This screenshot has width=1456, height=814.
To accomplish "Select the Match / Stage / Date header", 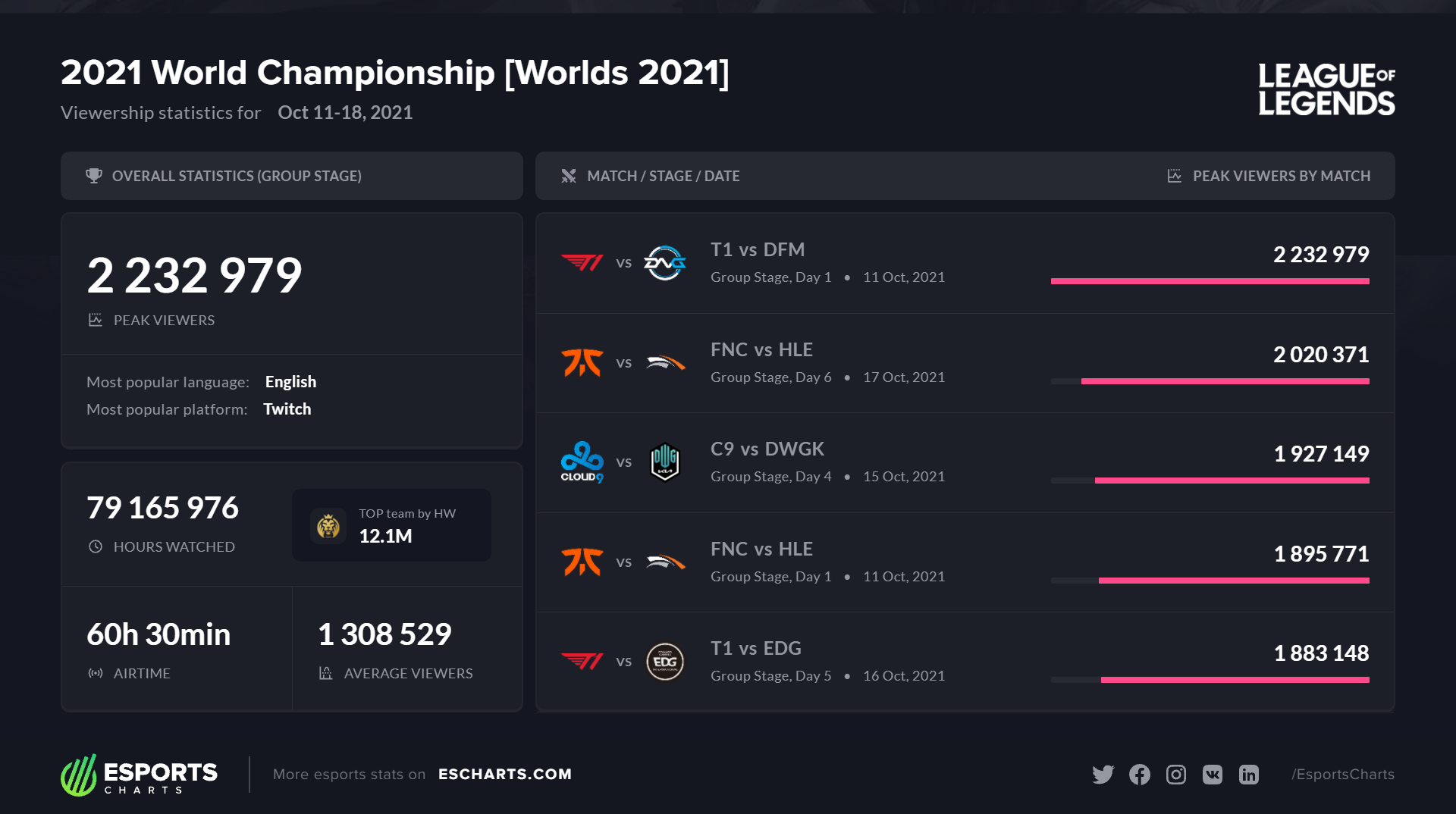I will (x=663, y=176).
